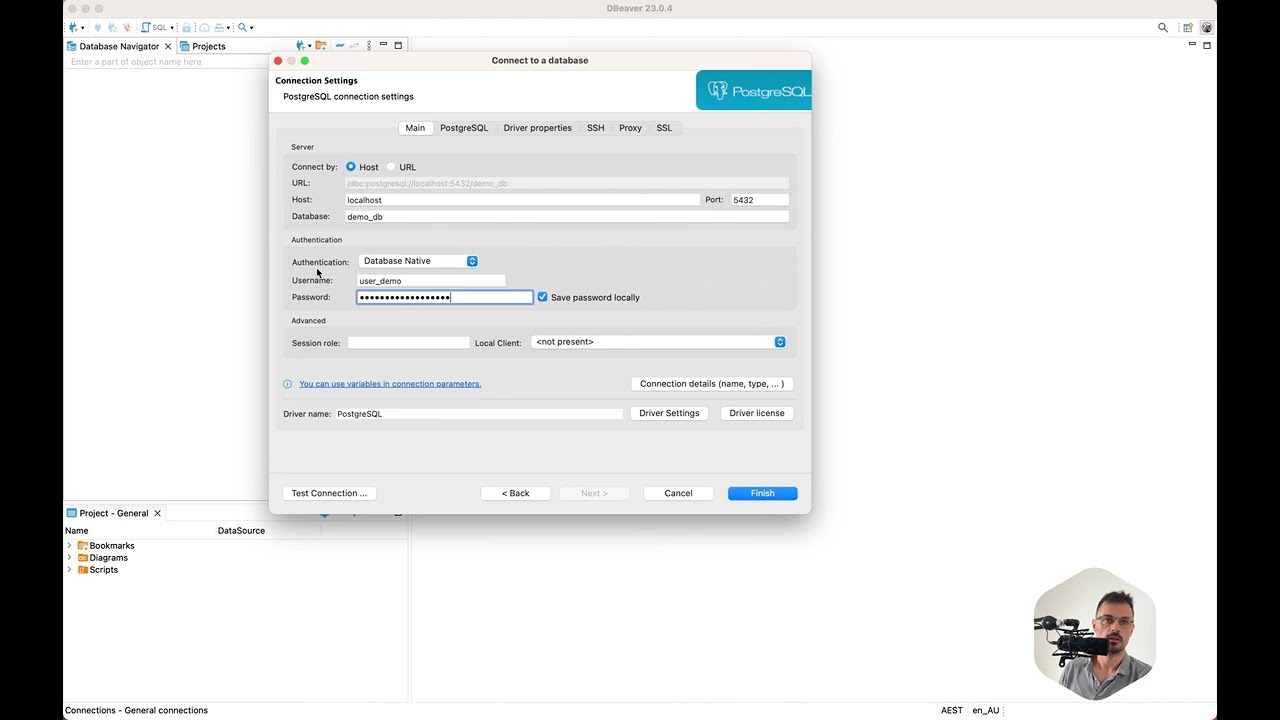This screenshot has height=720, width=1280.
Task: Click the Disconnect icon with red plug
Action: point(127,28)
